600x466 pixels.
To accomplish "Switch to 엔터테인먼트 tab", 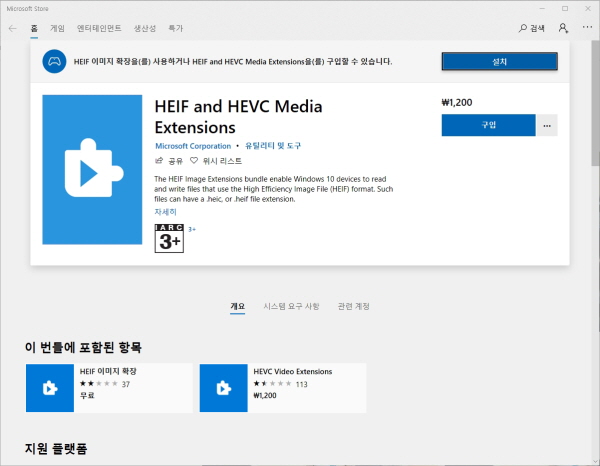I will point(99,28).
